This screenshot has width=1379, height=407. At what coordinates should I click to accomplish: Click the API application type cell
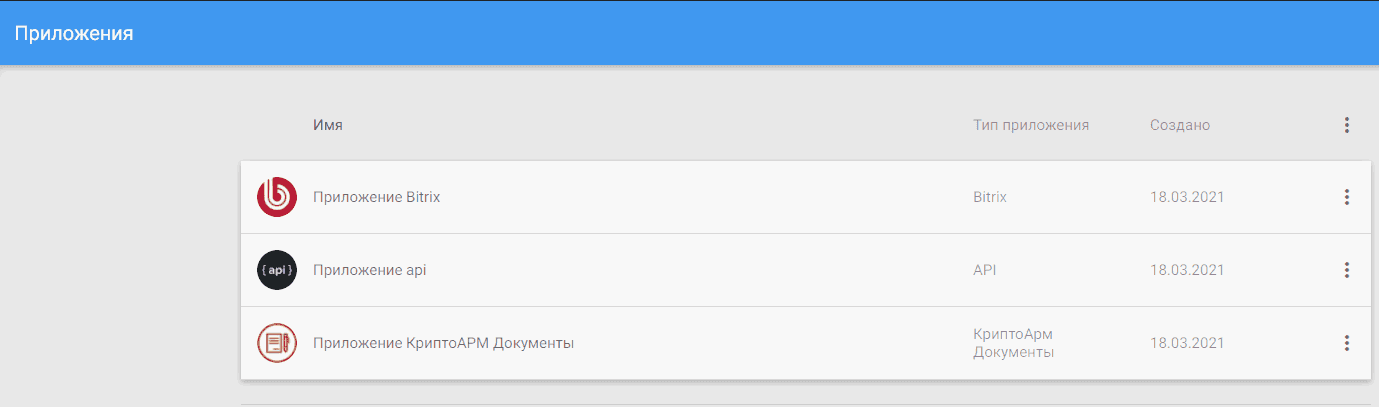(x=985, y=270)
